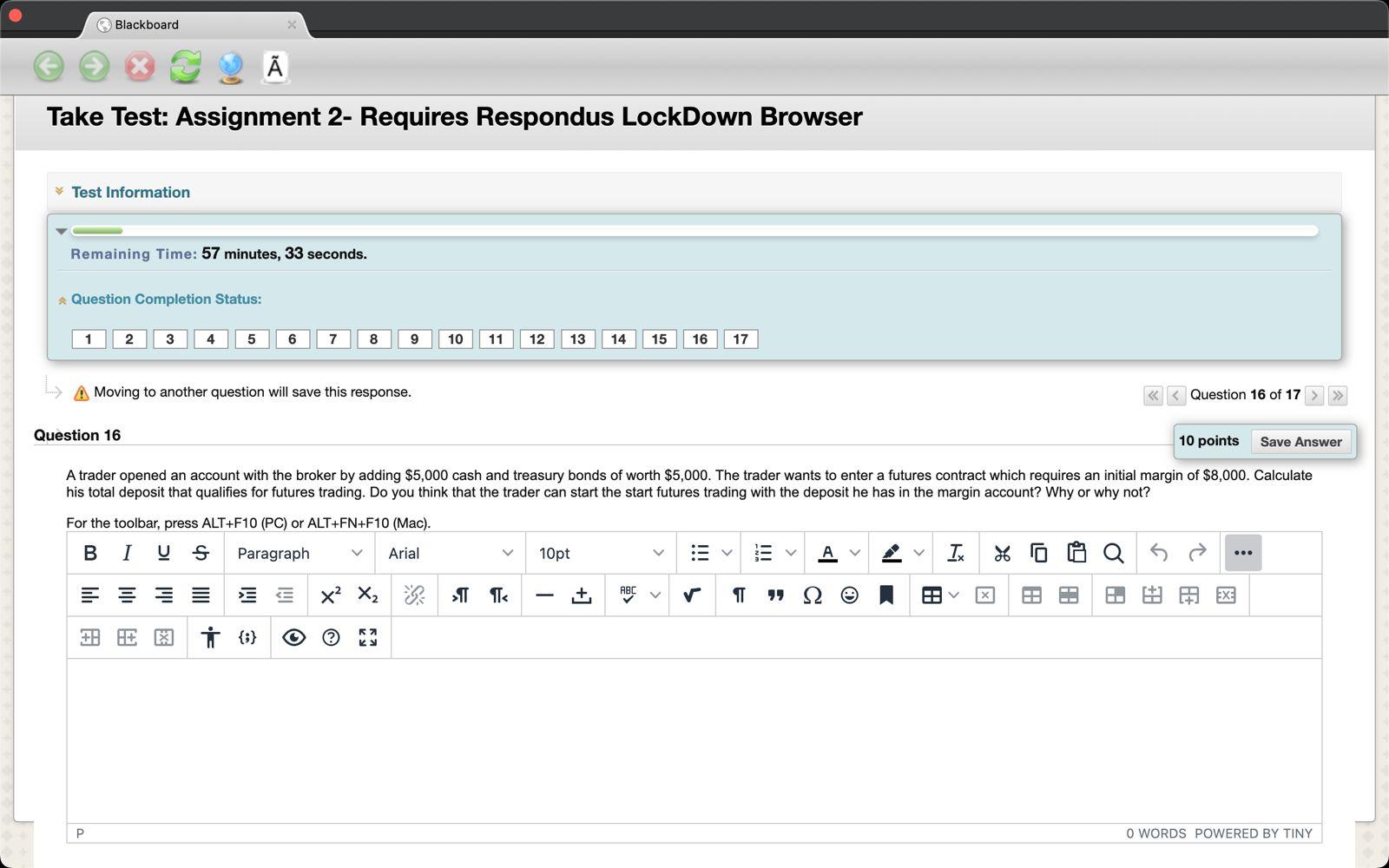Copy selection with the copy icon

(1039, 553)
